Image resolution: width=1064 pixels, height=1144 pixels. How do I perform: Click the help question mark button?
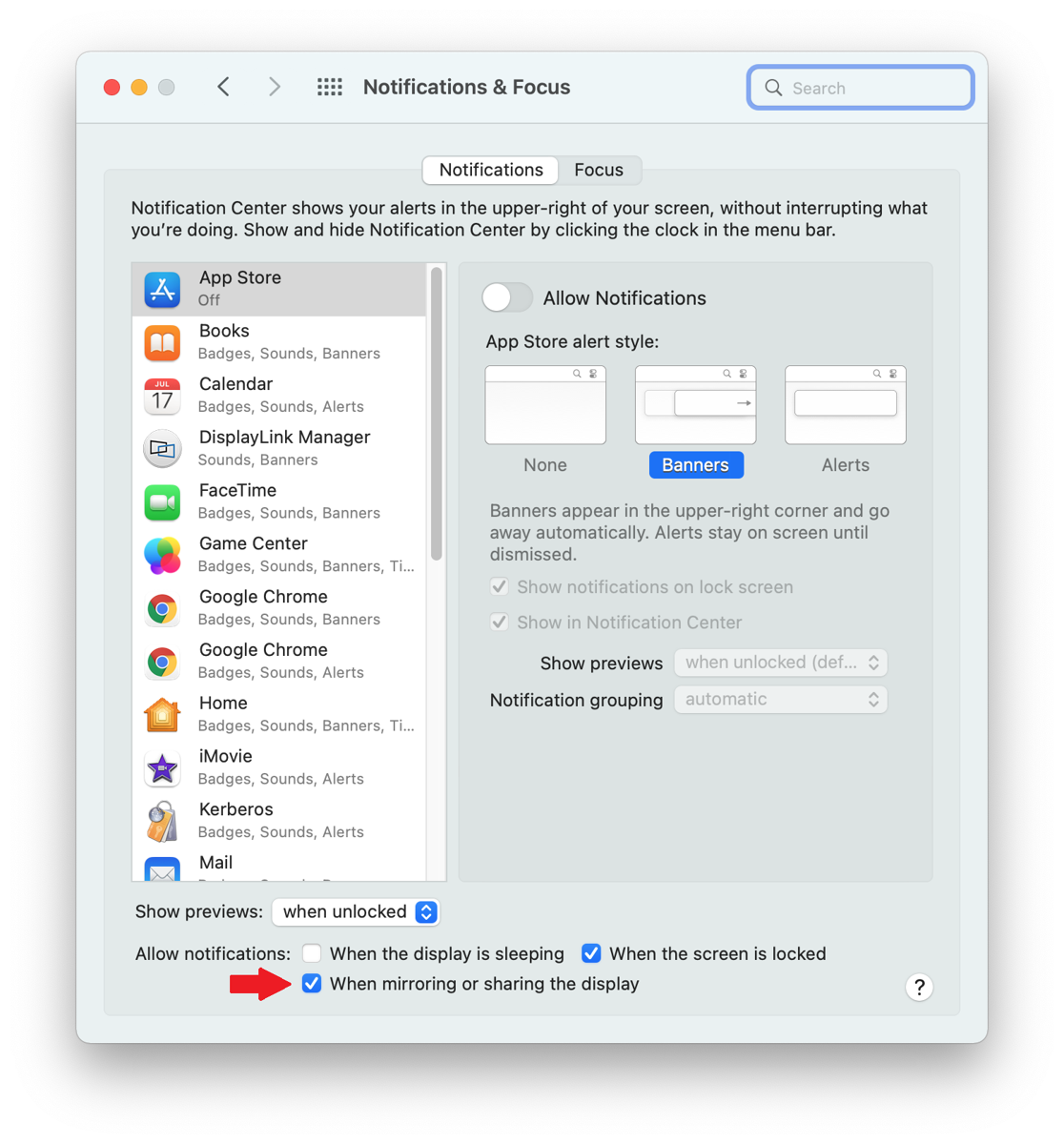coord(918,987)
